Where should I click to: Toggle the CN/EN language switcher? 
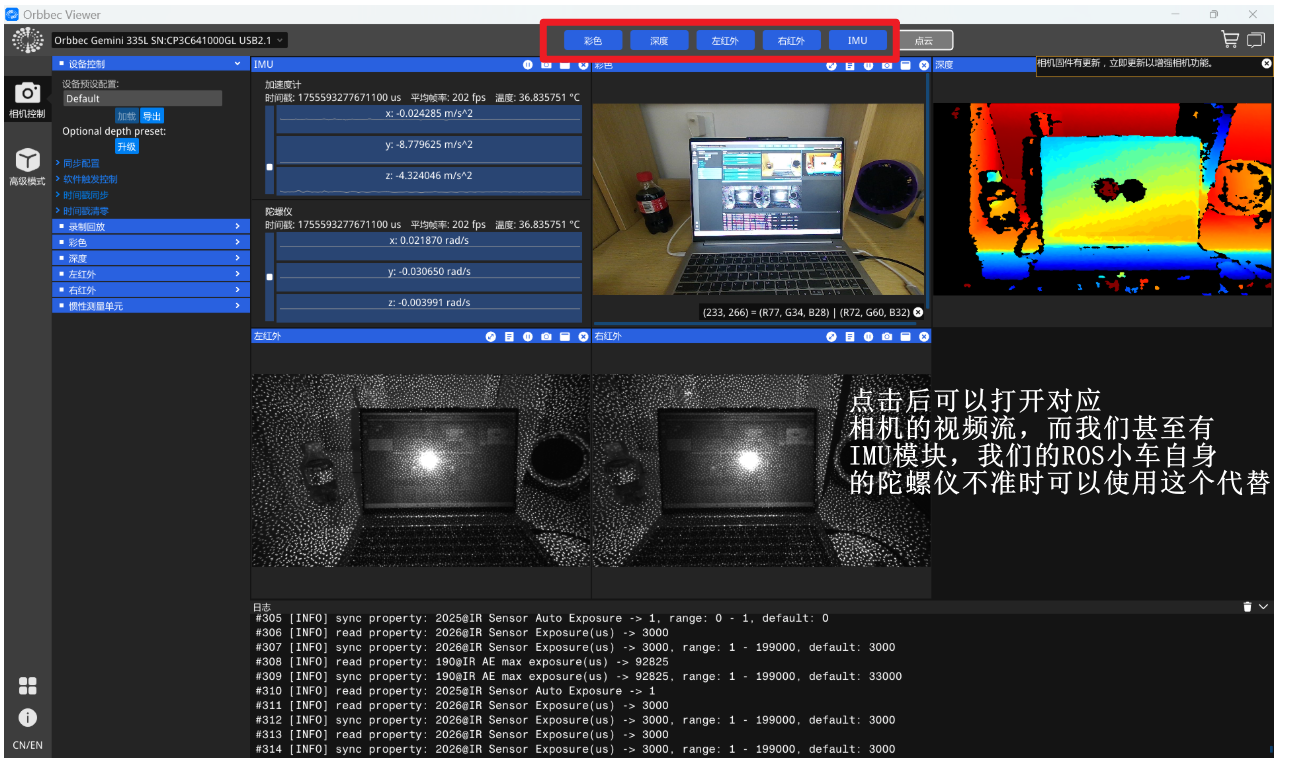[x=27, y=745]
